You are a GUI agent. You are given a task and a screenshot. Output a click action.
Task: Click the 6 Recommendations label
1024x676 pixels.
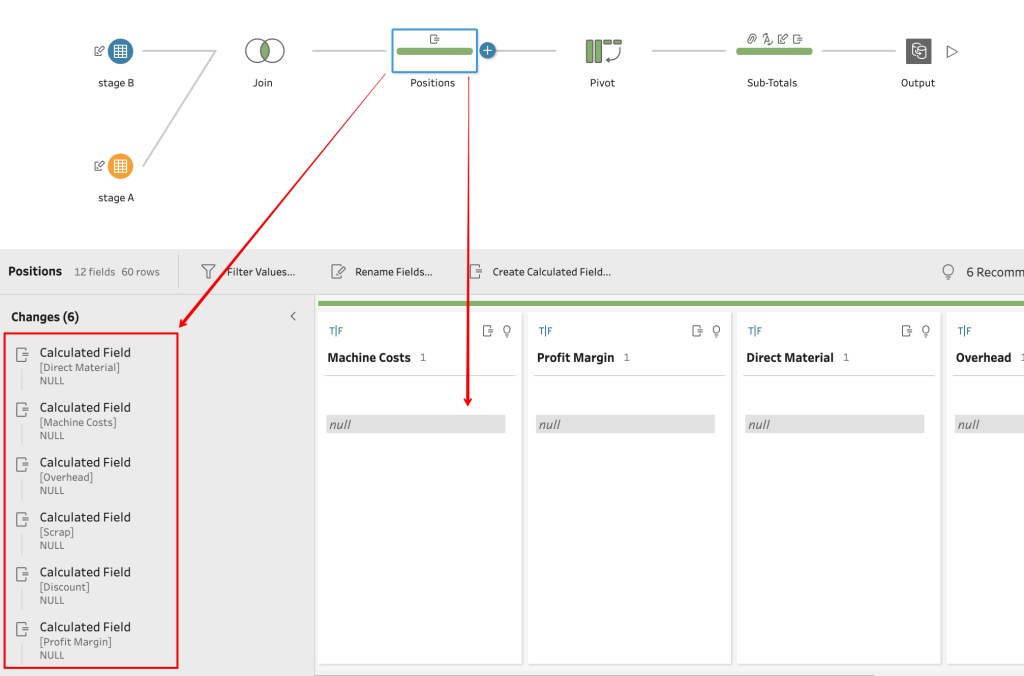pos(995,272)
